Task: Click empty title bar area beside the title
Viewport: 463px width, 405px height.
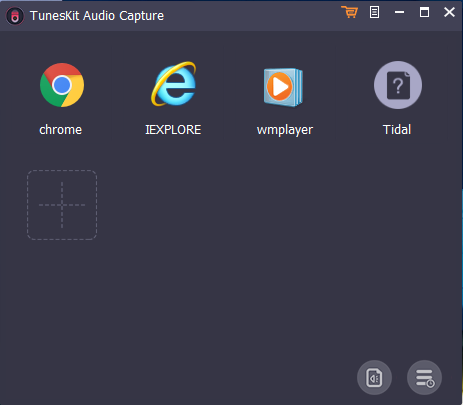Action: 250,16
